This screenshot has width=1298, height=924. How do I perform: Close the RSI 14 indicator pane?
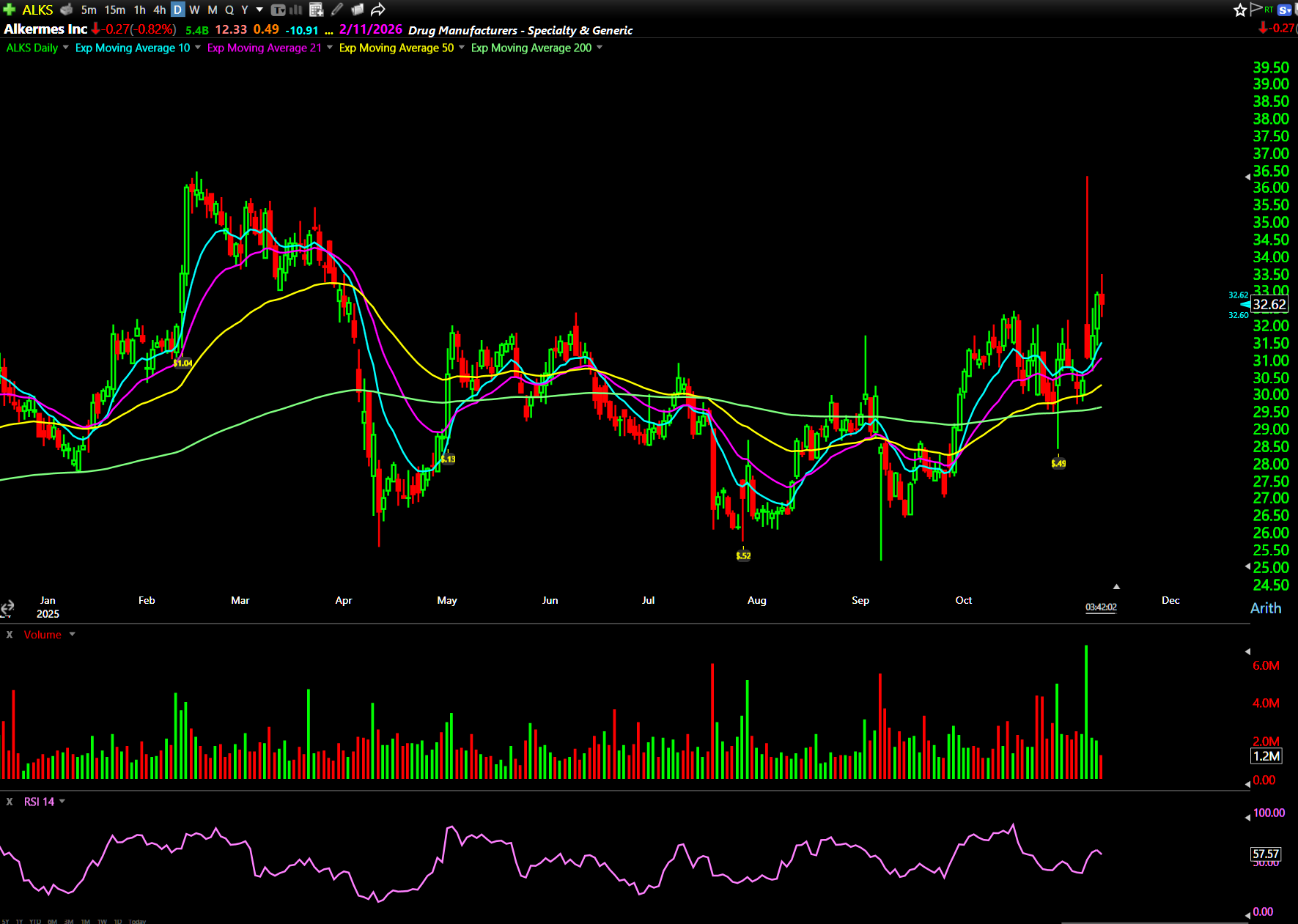(x=10, y=802)
